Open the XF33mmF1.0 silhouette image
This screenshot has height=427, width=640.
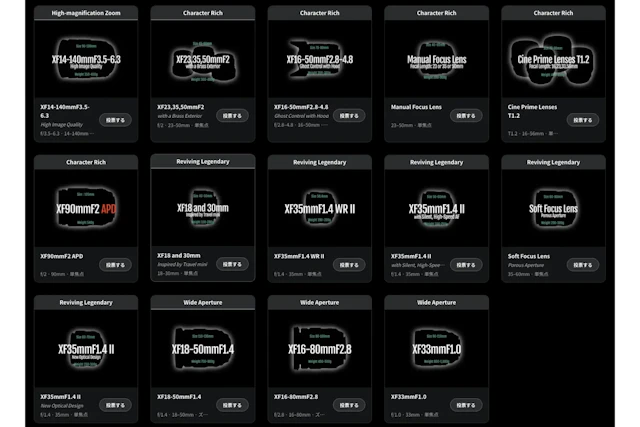pos(436,348)
